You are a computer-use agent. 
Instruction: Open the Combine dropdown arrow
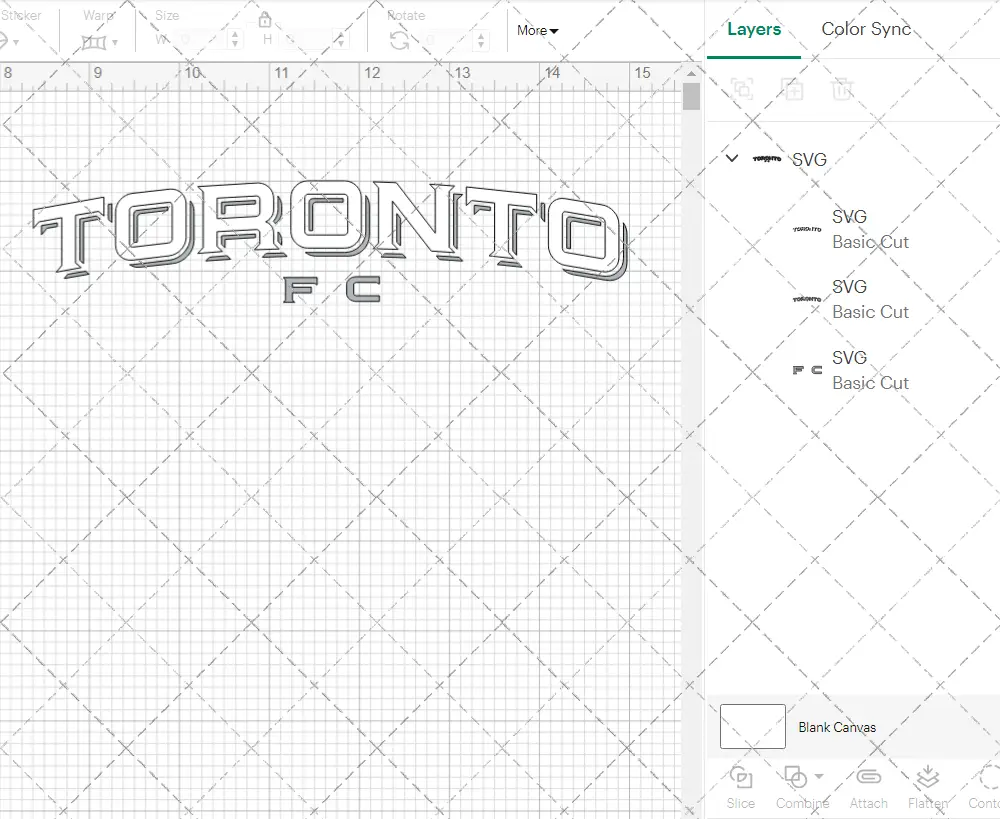pos(819,777)
